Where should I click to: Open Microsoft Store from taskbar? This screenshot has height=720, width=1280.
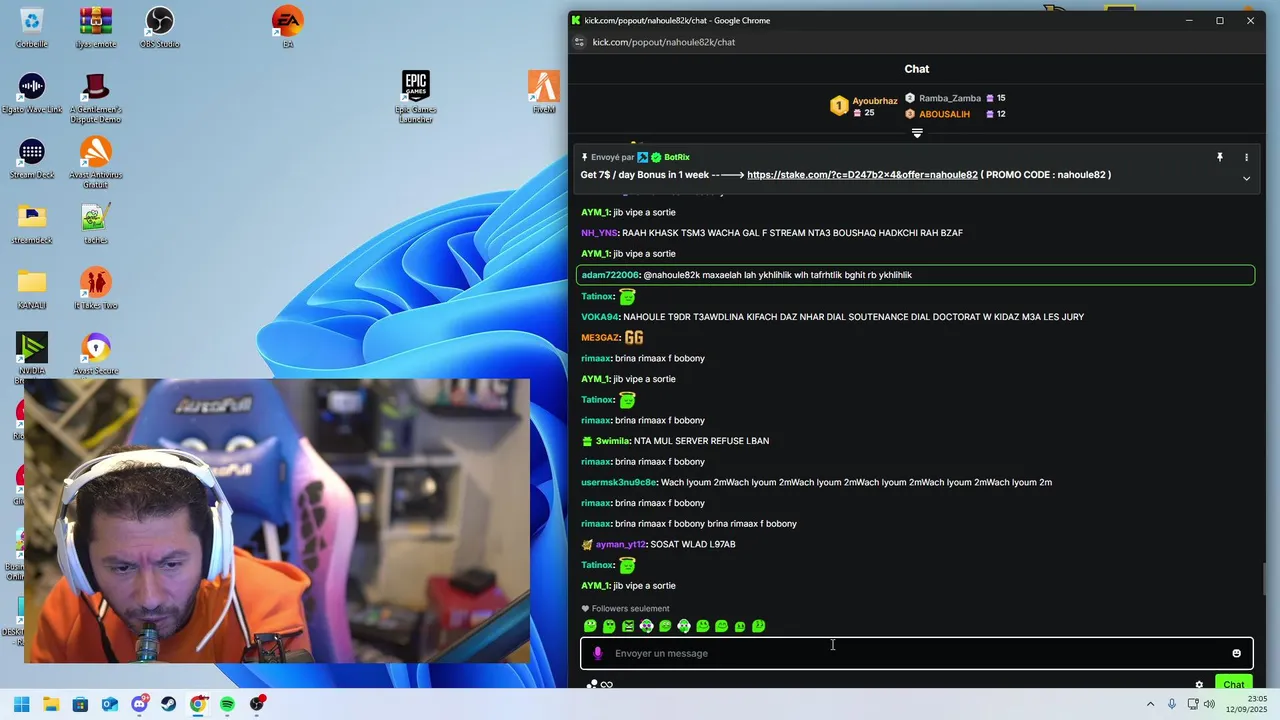80,704
